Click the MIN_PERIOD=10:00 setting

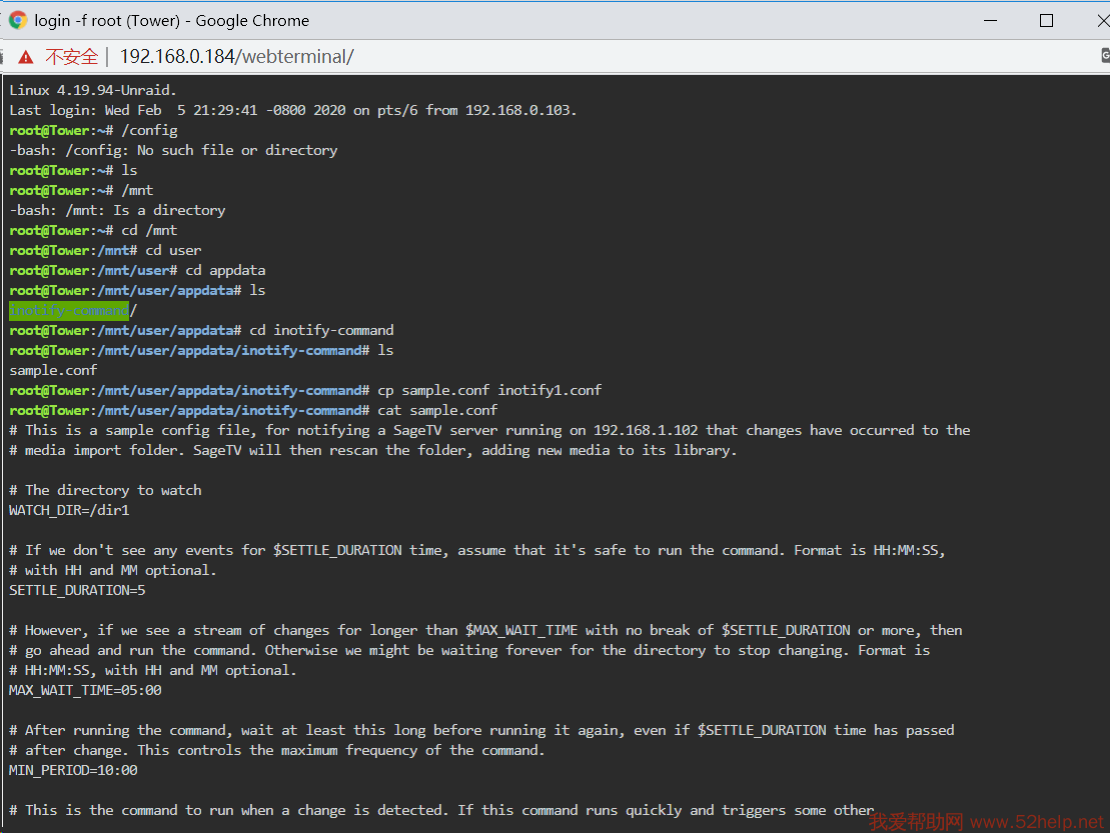pos(73,770)
